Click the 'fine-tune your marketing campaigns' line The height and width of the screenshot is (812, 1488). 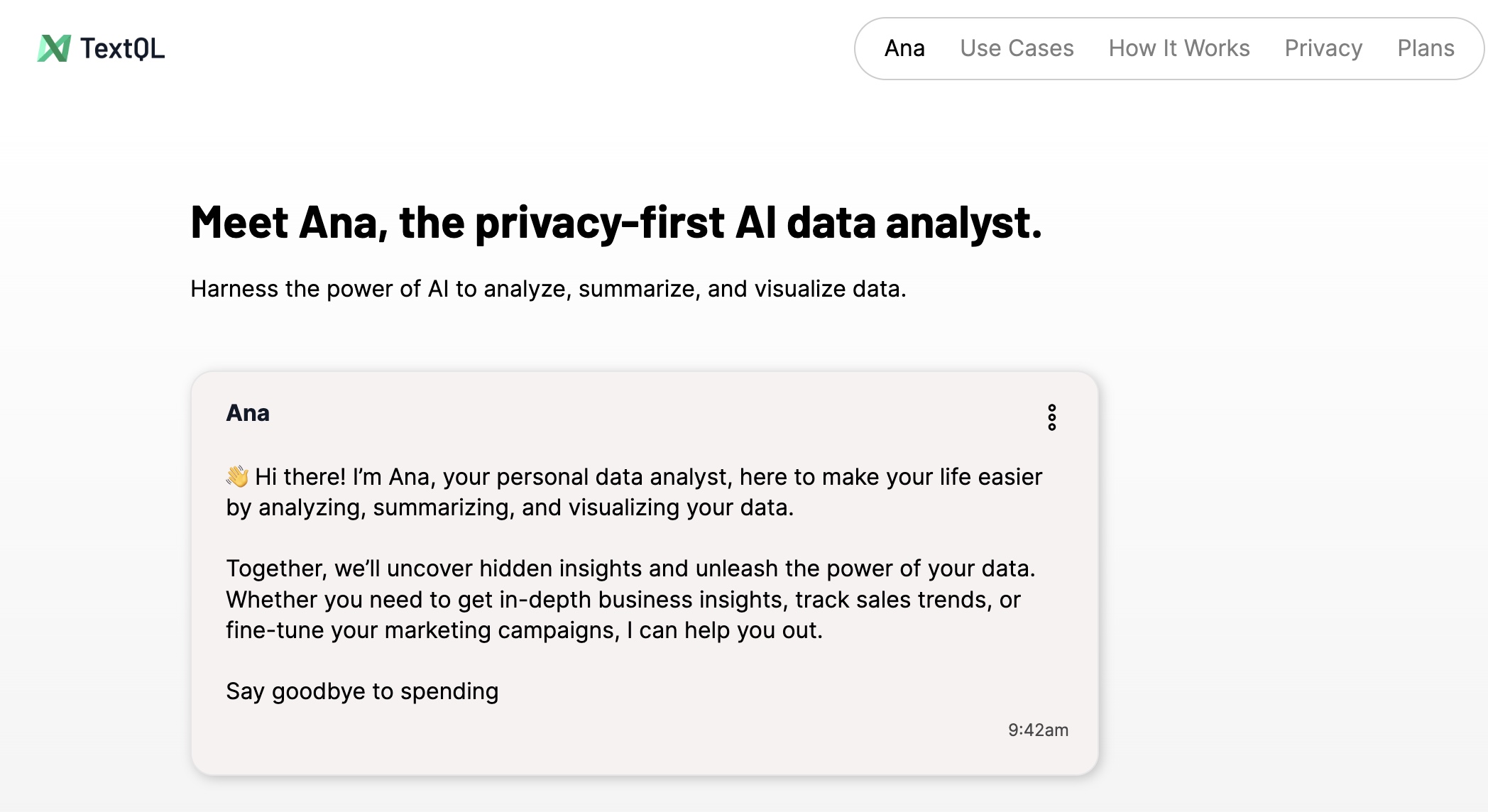pos(524,630)
